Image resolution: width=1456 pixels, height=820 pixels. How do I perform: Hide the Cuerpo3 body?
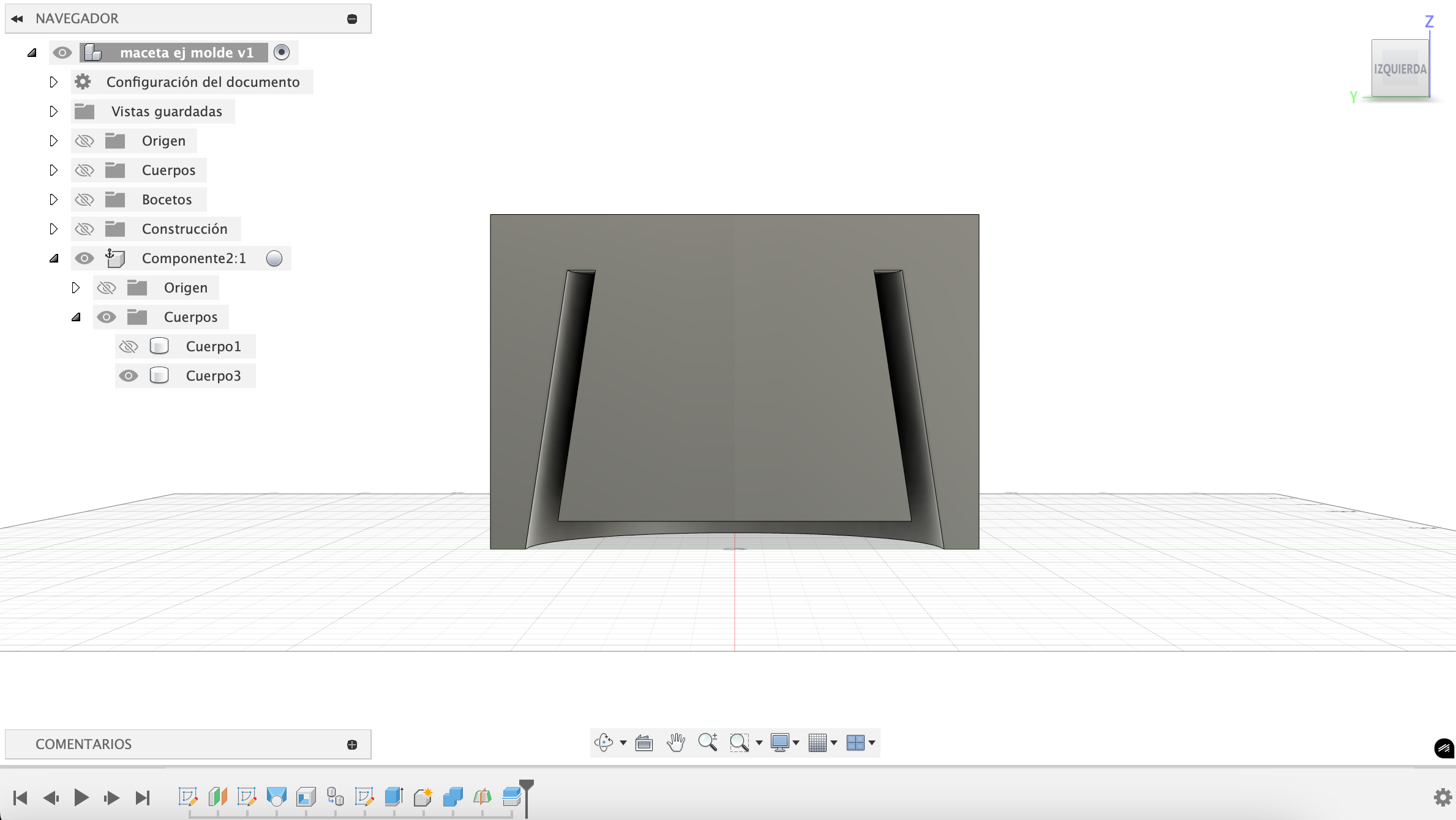pyautogui.click(x=129, y=376)
